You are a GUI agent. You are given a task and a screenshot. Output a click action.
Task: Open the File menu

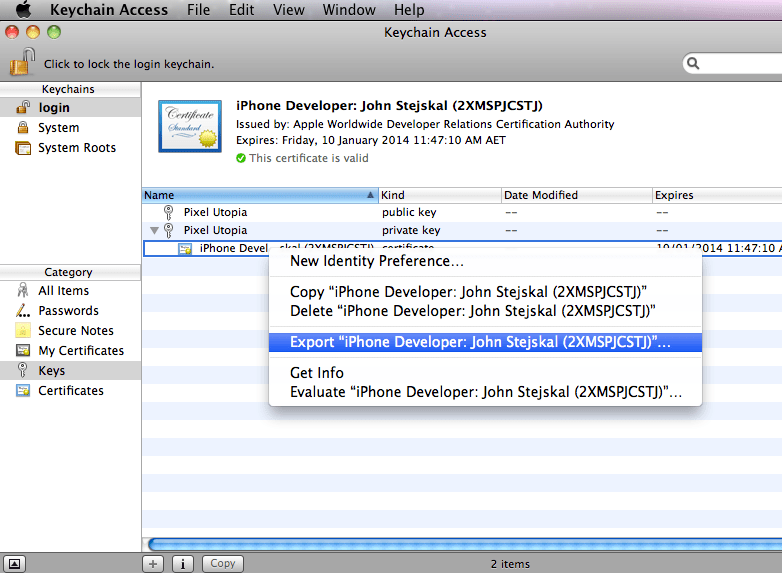(x=198, y=9)
